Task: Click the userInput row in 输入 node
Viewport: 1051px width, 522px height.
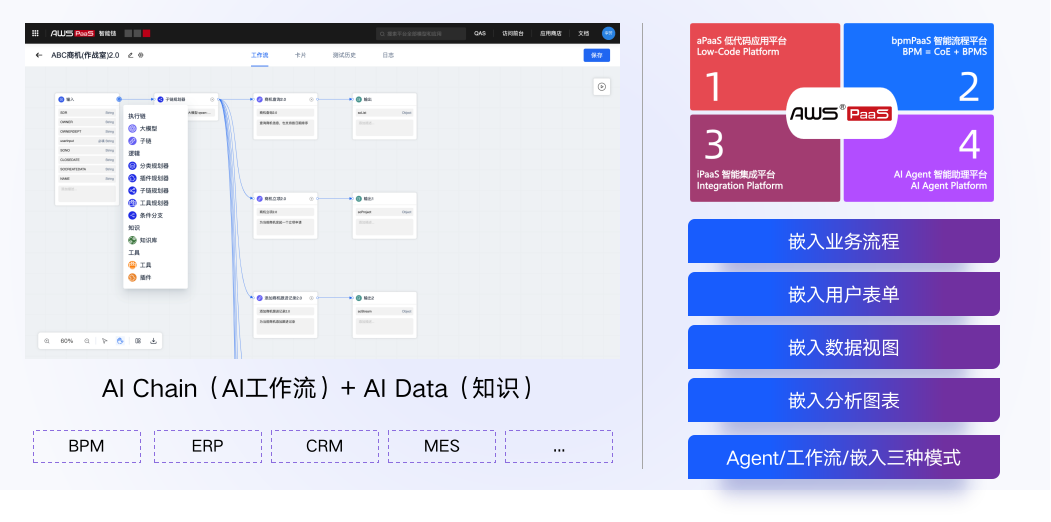Action: (x=86, y=141)
